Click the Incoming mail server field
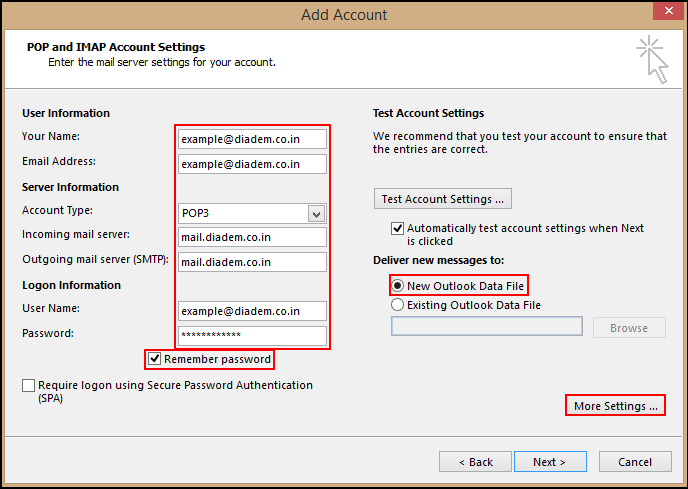The height and width of the screenshot is (489, 688). pyautogui.click(x=252, y=237)
